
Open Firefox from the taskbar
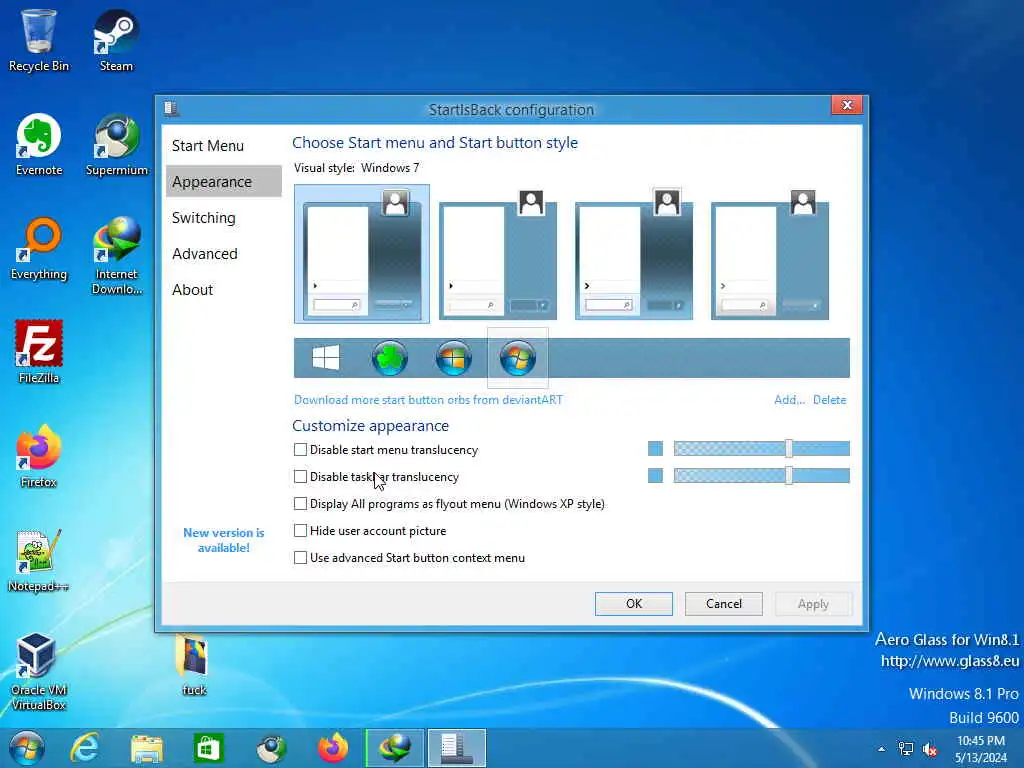[333, 748]
